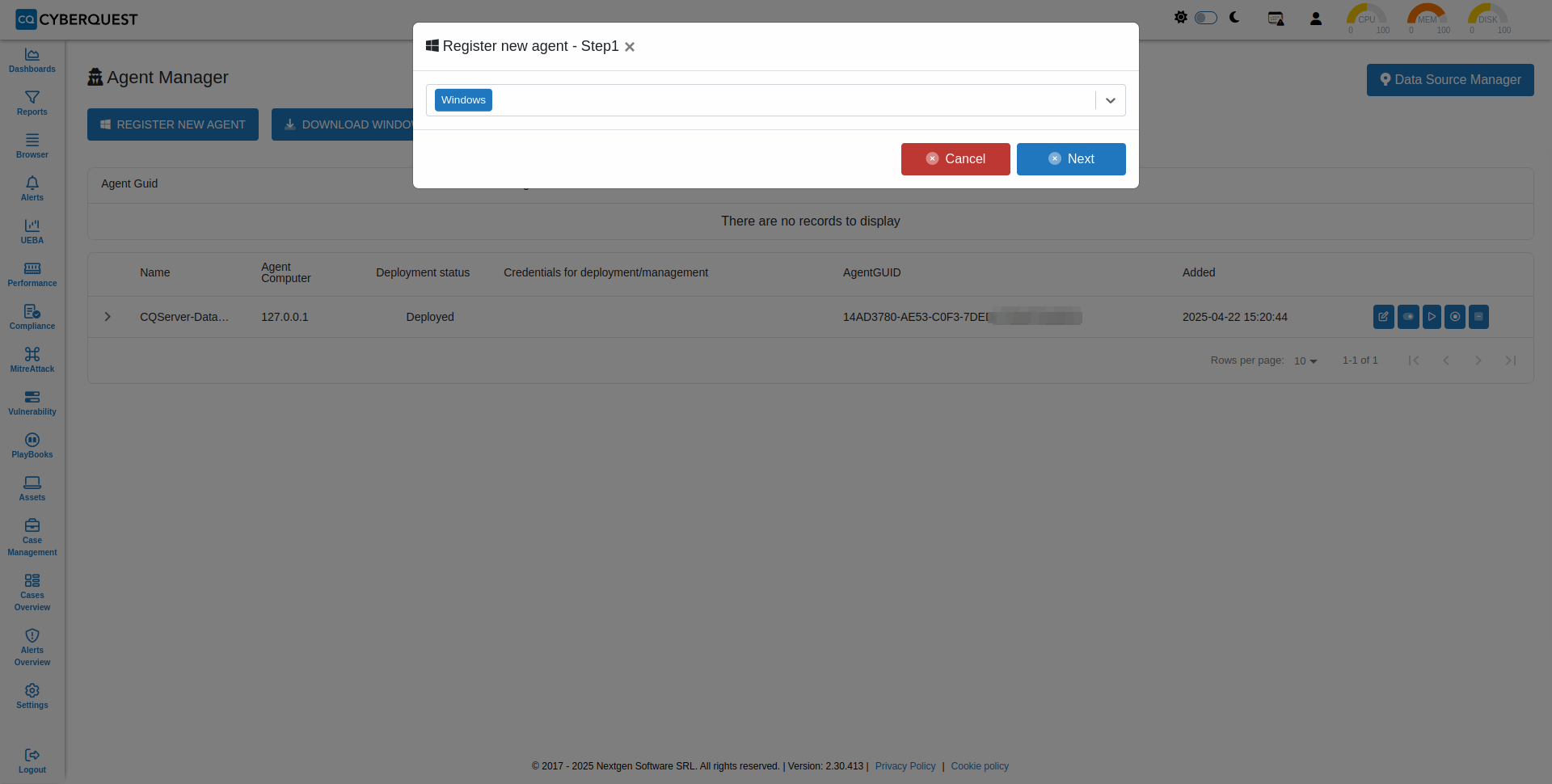Screen dimensions: 1552x784
Task: Cancel the register new agent dialog
Action: (x=955, y=159)
